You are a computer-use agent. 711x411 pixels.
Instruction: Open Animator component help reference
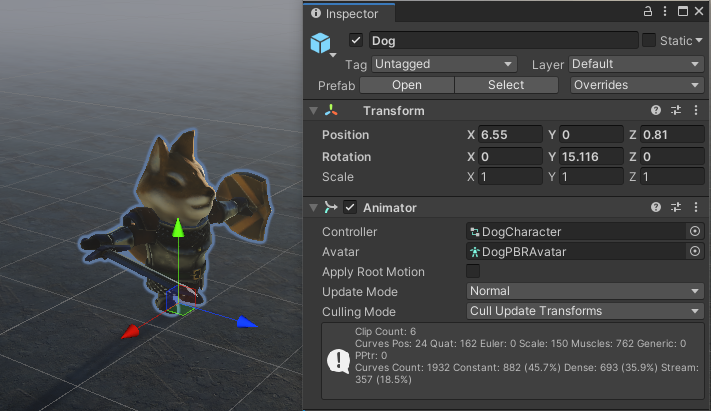(x=656, y=207)
